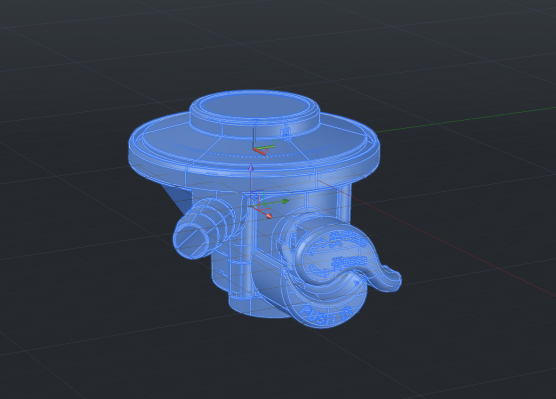Select the dotted scale ring on the flange
Screen dimensions: 556x399
[x=254, y=153]
